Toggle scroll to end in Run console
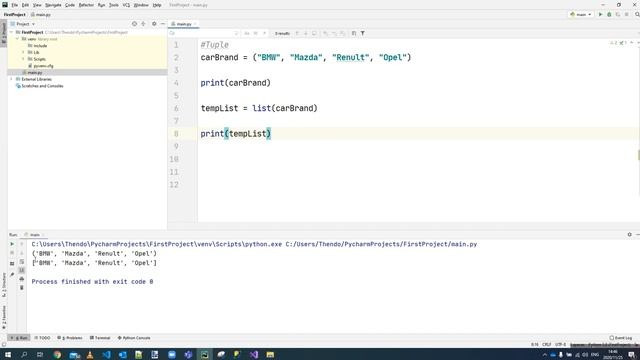 click(22, 270)
